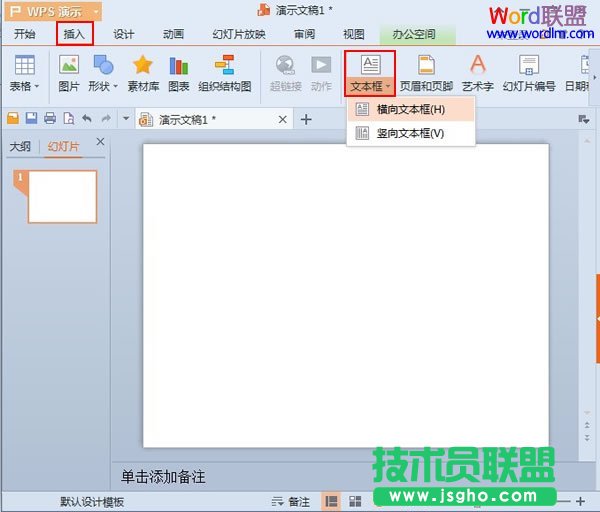600x512 pixels.
Task: Click the 文本框 text box icon
Action: tap(370, 65)
